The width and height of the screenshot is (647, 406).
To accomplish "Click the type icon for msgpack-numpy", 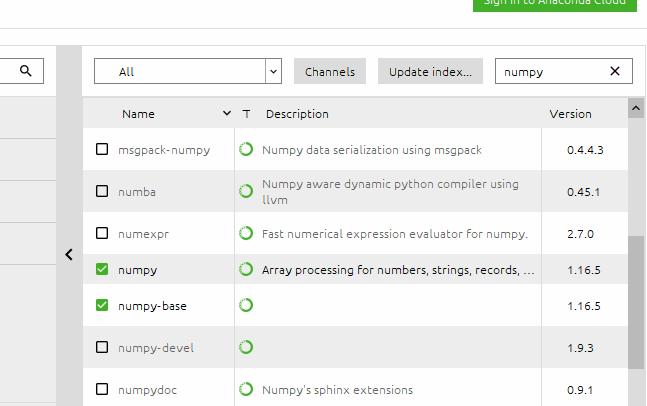I will click(246, 149).
